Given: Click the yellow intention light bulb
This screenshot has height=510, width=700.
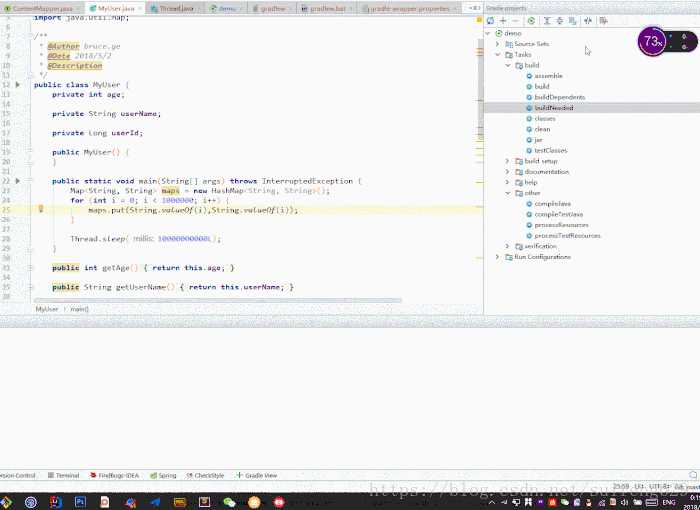Looking at the screenshot, I should (x=41, y=209).
